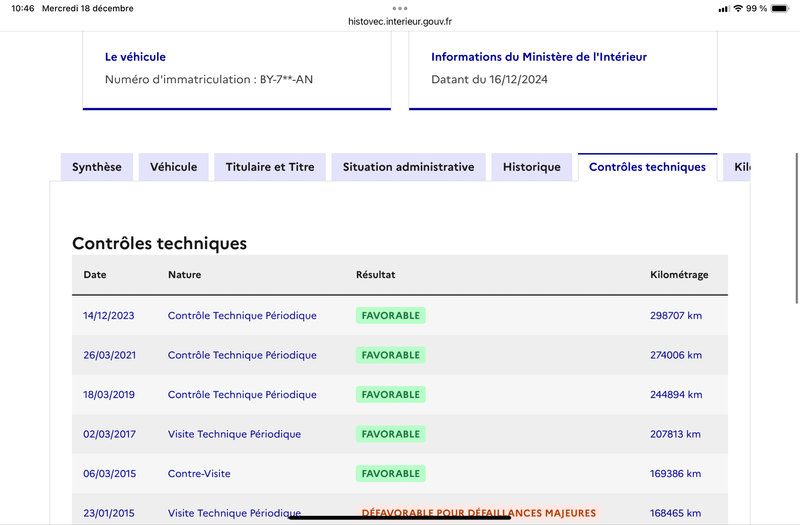Tap the three-dot multitasking icon at top

(400, 8)
